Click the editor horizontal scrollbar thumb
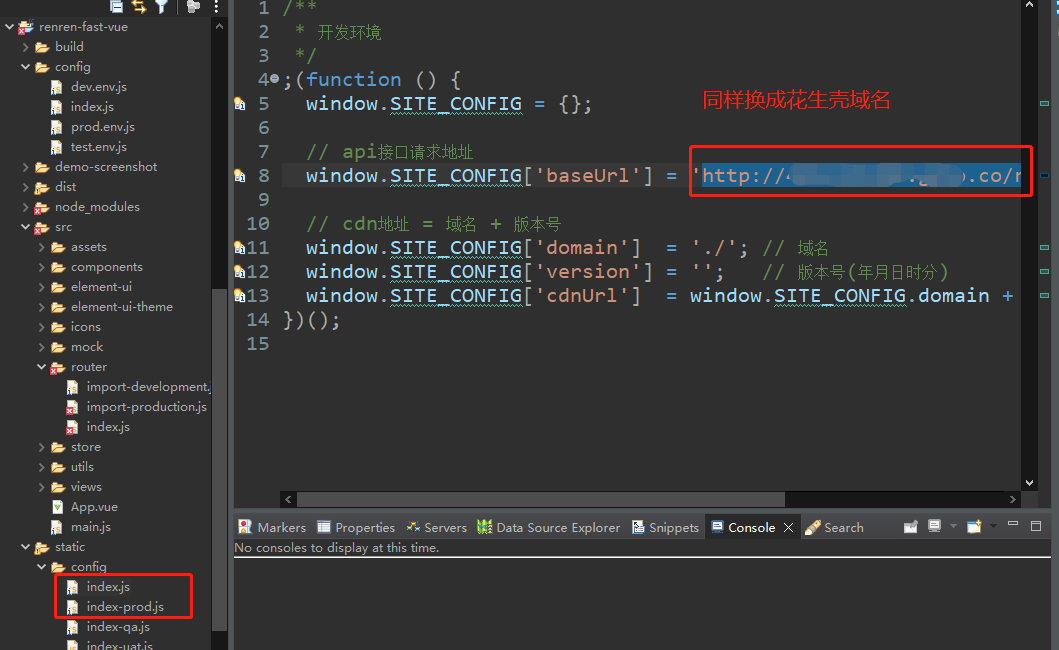Viewport: 1059px width, 650px height. click(540, 499)
